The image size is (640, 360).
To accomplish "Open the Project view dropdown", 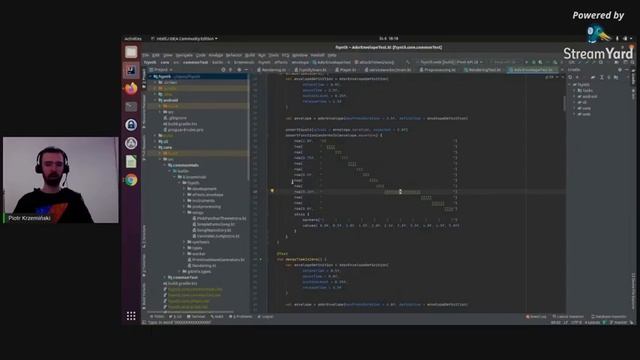I will (161, 70).
